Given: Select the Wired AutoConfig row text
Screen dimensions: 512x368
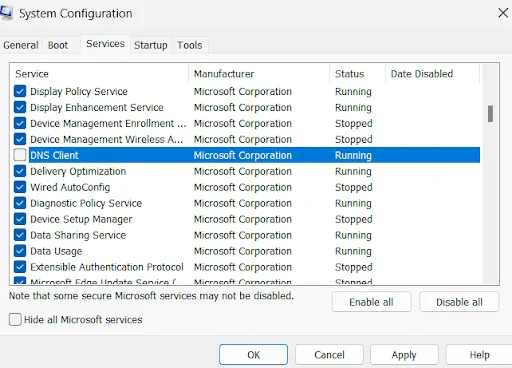Looking at the screenshot, I should coord(70,187).
